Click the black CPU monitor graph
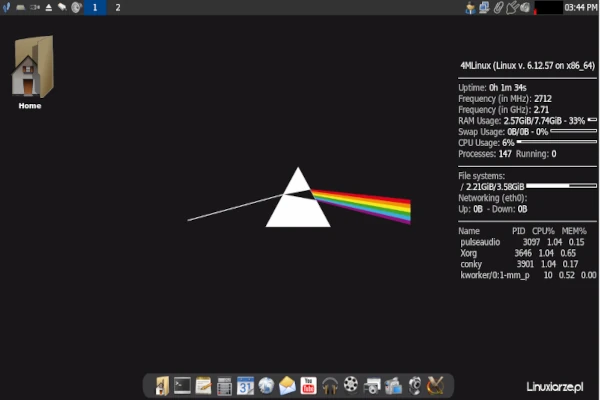 (548, 8)
